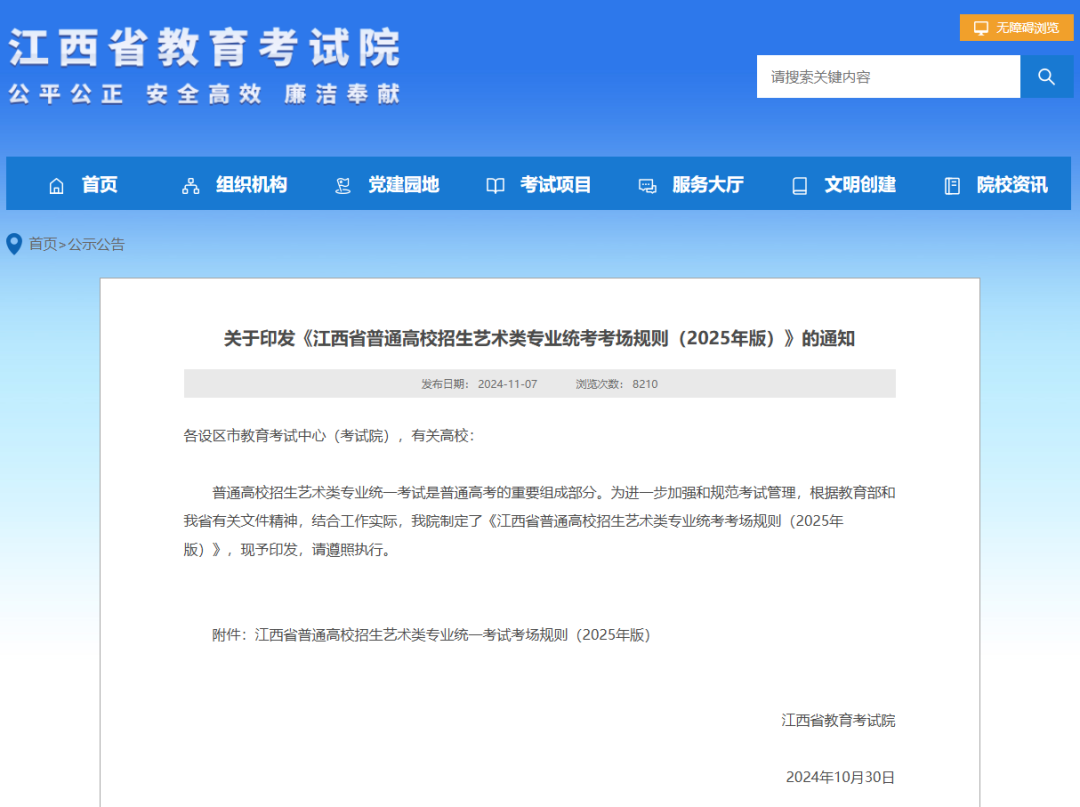Viewport: 1080px width, 807px height.
Task: Click the paragraph starting 普通高校招生艺术类专业统一考试
Action: [539, 521]
